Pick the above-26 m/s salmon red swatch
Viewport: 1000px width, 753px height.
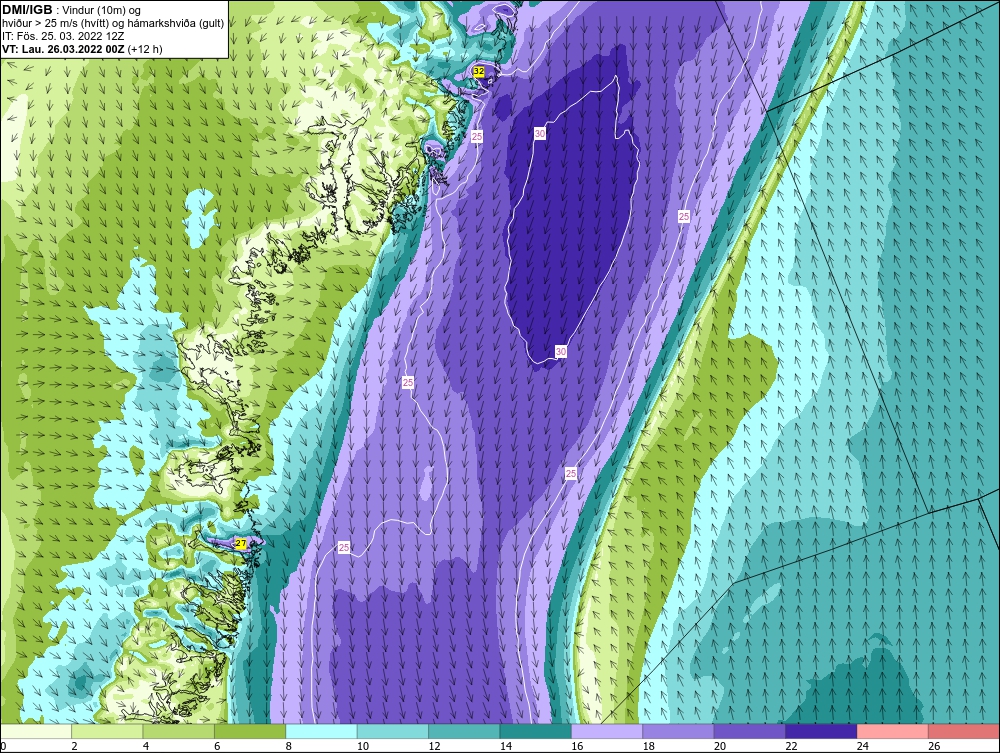coord(964,731)
